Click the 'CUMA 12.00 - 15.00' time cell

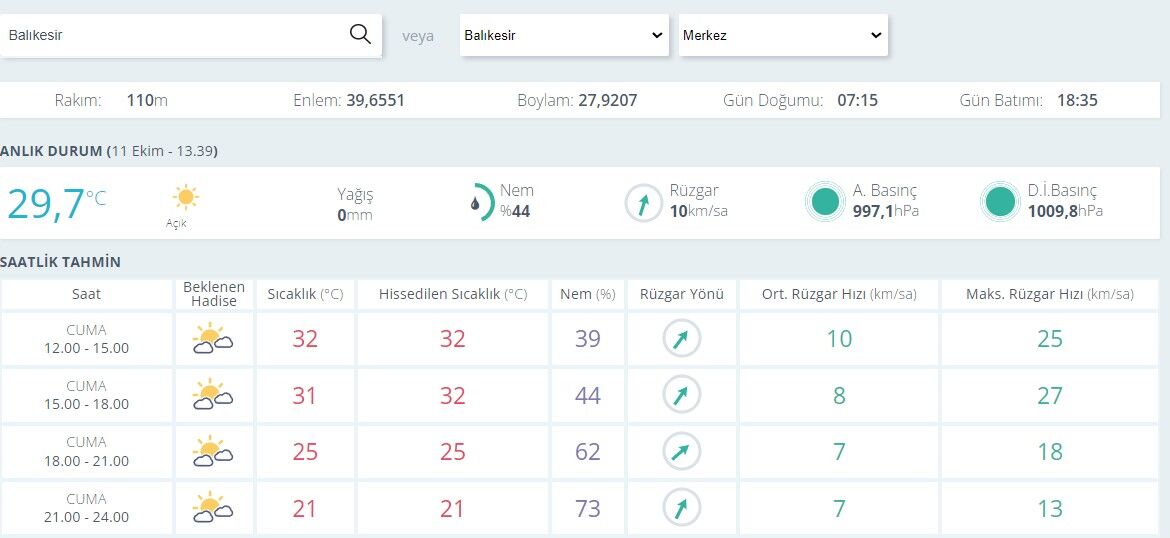87,339
